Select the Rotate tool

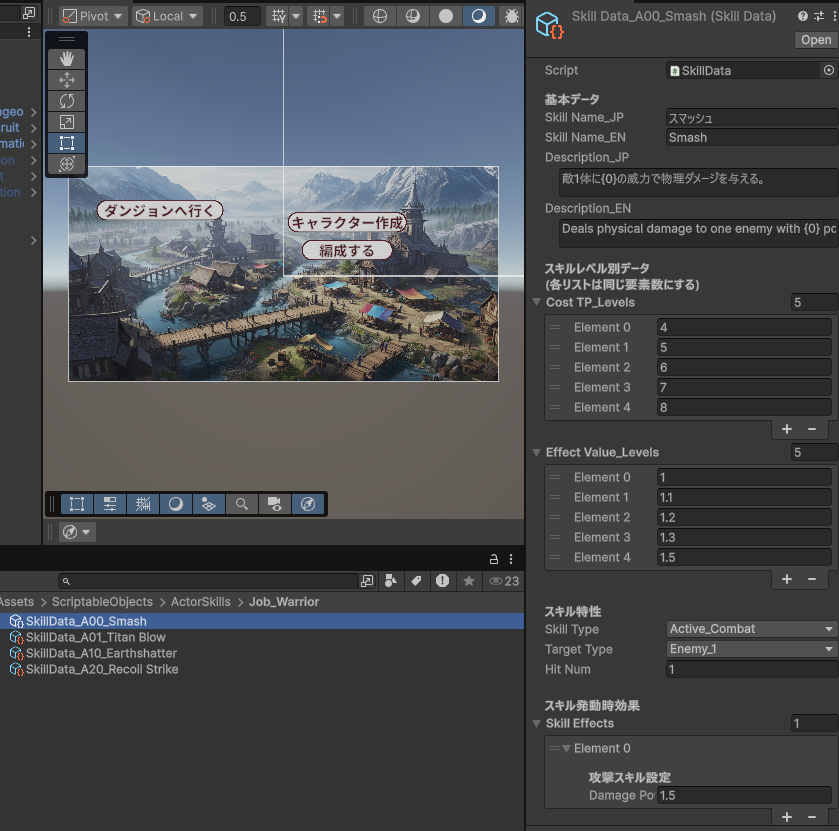(67, 101)
